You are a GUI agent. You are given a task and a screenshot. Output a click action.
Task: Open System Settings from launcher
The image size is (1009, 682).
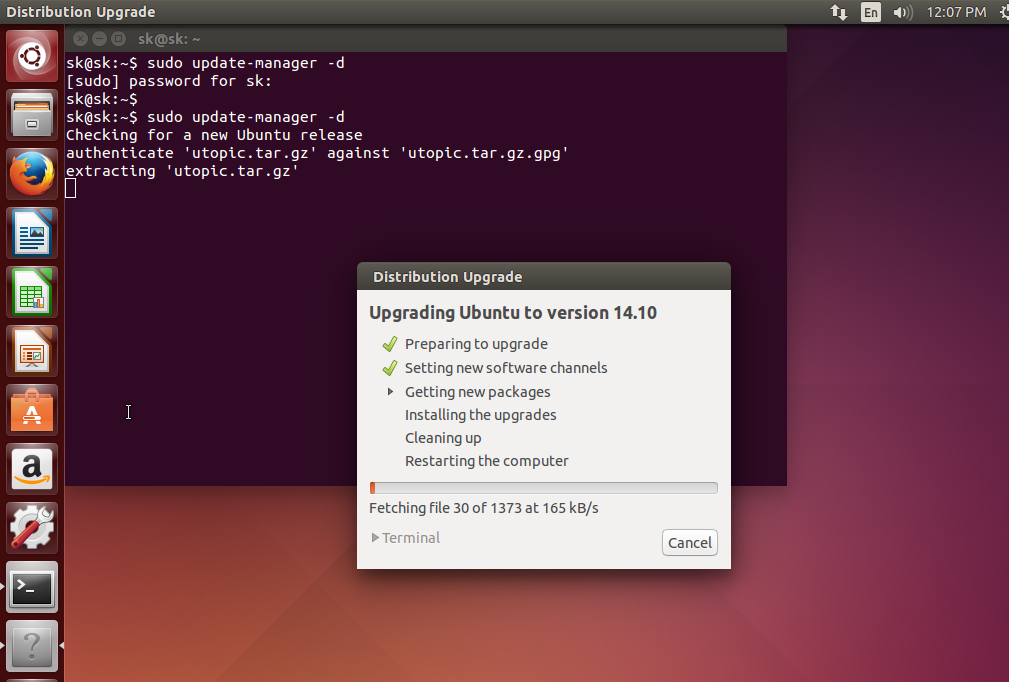point(32,529)
